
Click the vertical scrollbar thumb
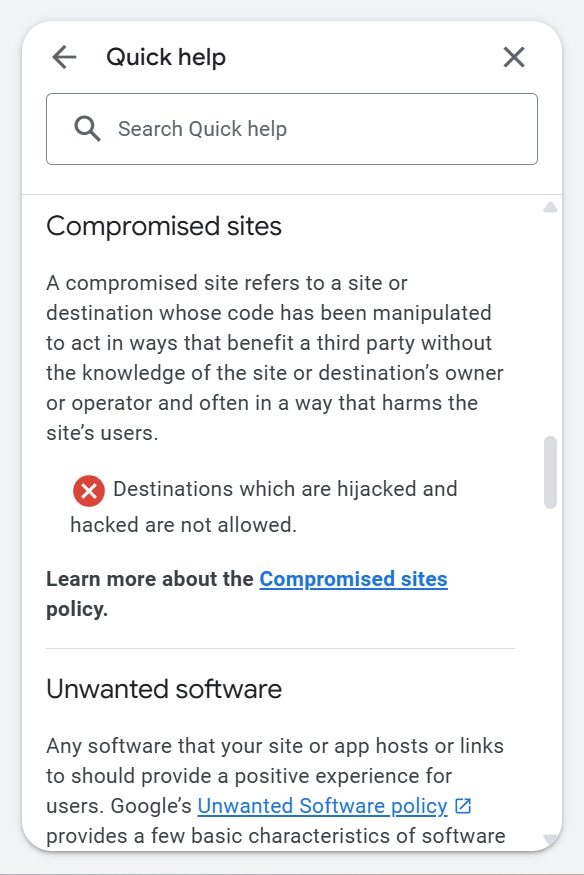pos(550,472)
